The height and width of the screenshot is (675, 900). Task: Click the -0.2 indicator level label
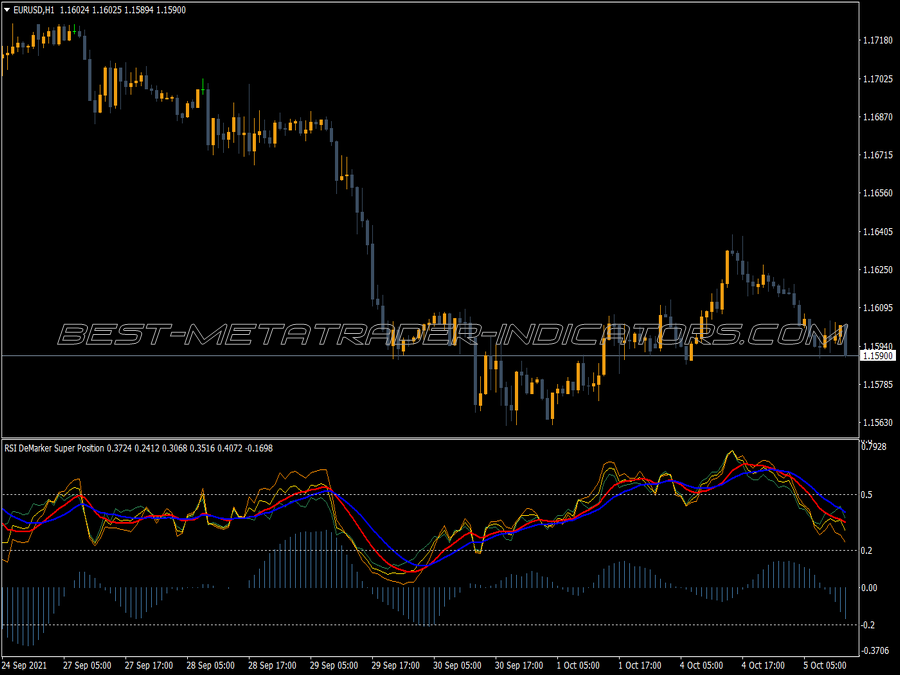click(x=868, y=625)
